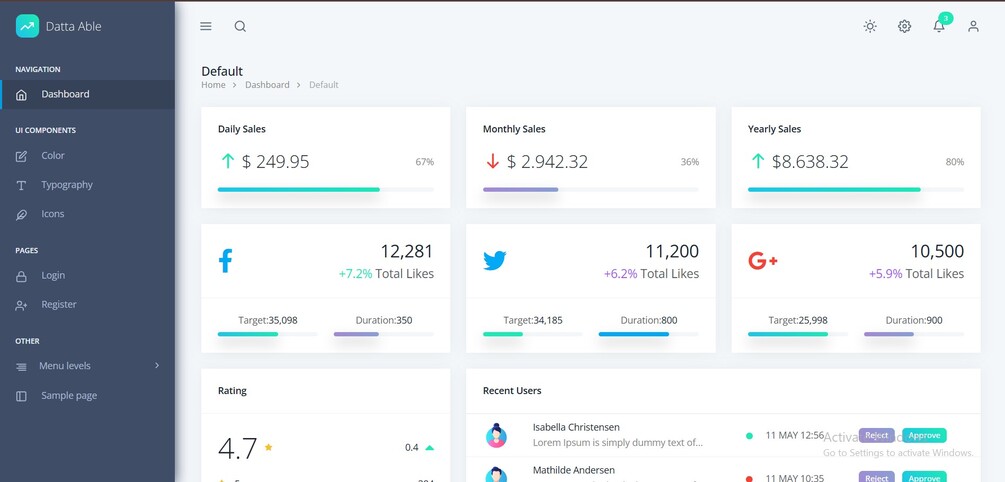Click the Icons feather icon
This screenshot has height=482, width=1005.
tap(21, 215)
